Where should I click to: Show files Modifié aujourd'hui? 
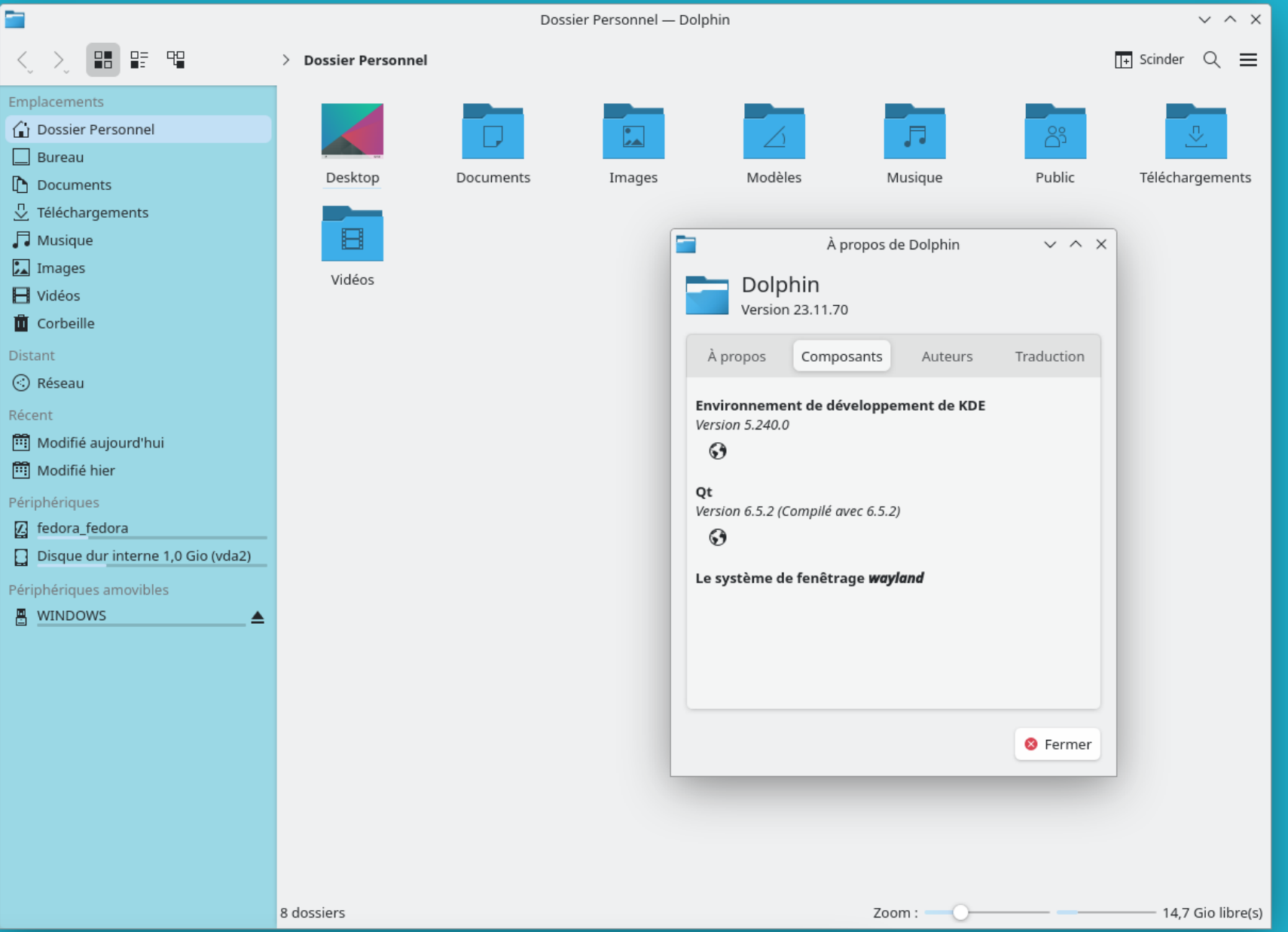pos(139,442)
